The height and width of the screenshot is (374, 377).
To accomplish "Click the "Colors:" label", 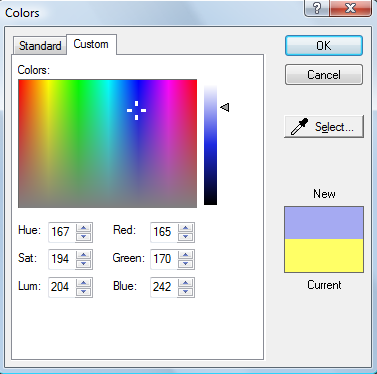I will click(x=34, y=70).
